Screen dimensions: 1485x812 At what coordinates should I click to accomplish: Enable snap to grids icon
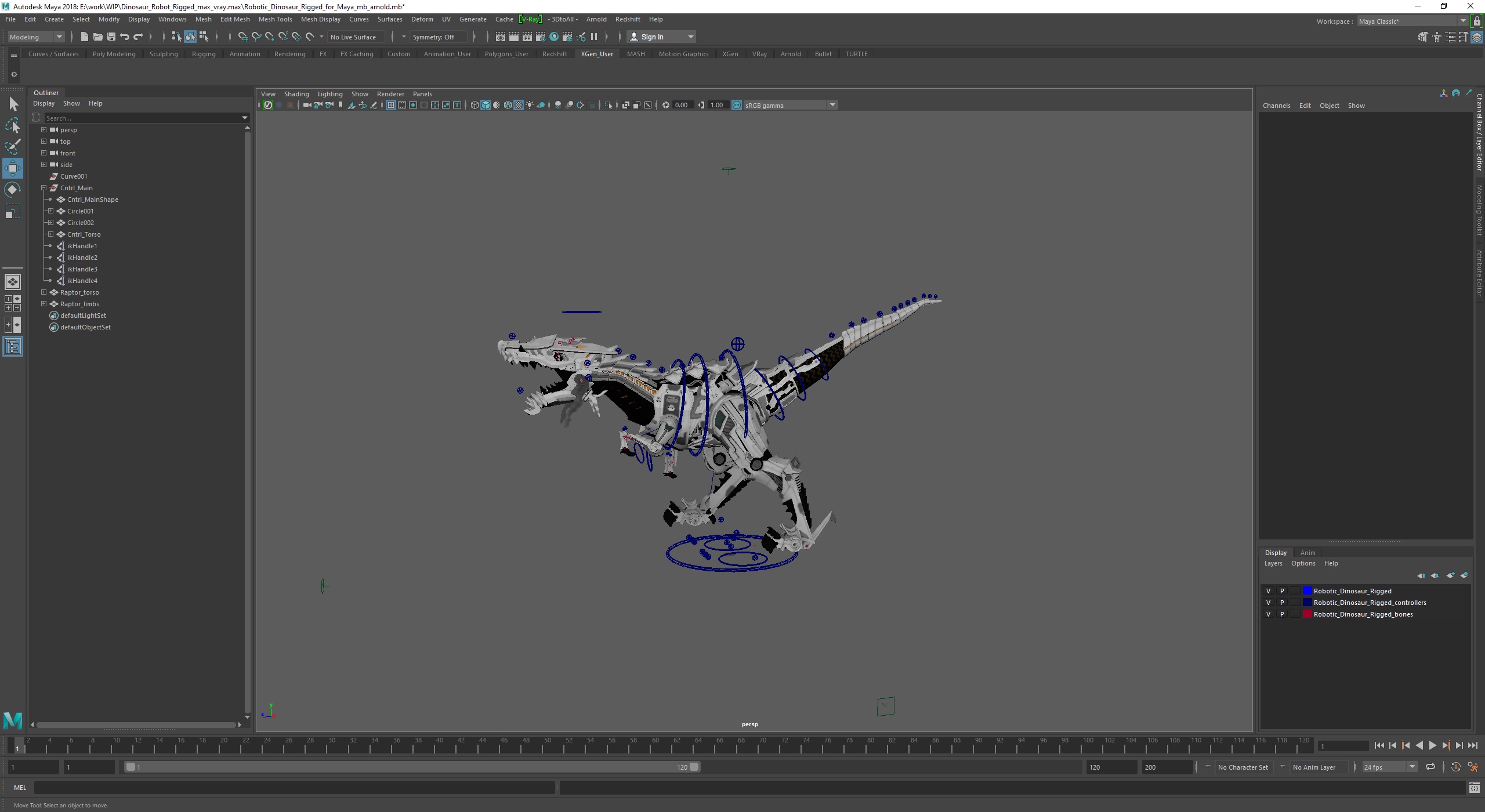[x=242, y=37]
